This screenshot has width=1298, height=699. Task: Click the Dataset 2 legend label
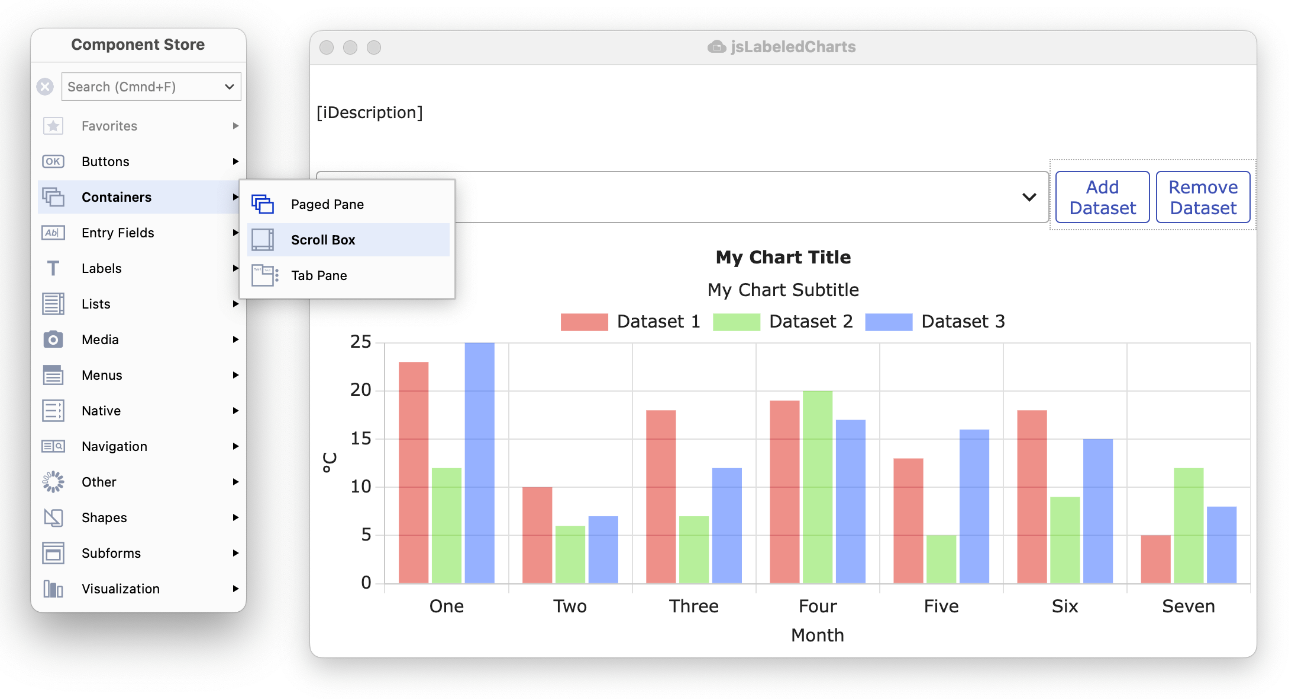811,322
